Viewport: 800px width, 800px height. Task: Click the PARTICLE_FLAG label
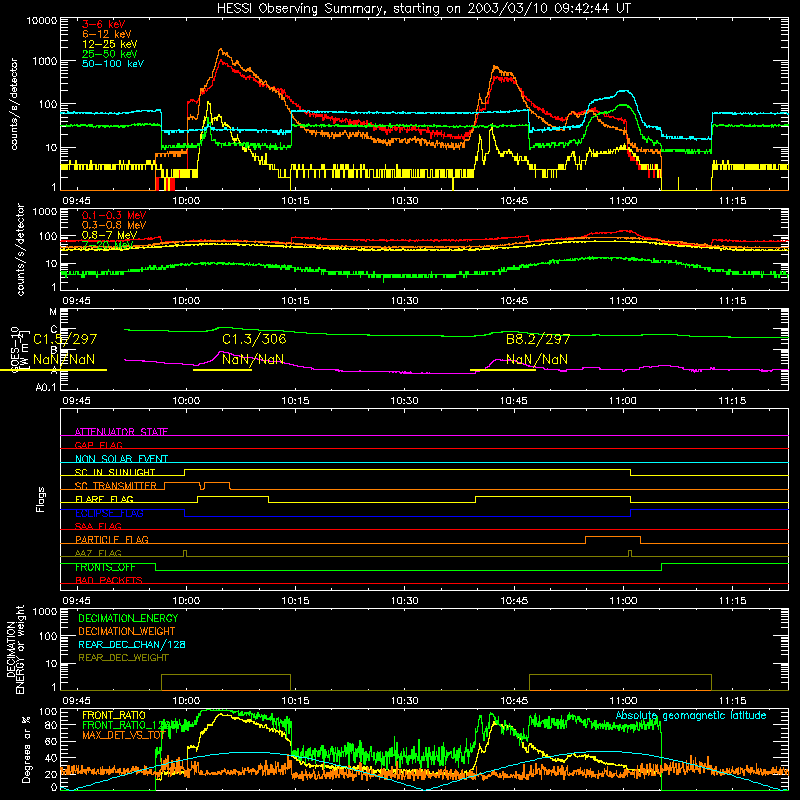pos(112,539)
